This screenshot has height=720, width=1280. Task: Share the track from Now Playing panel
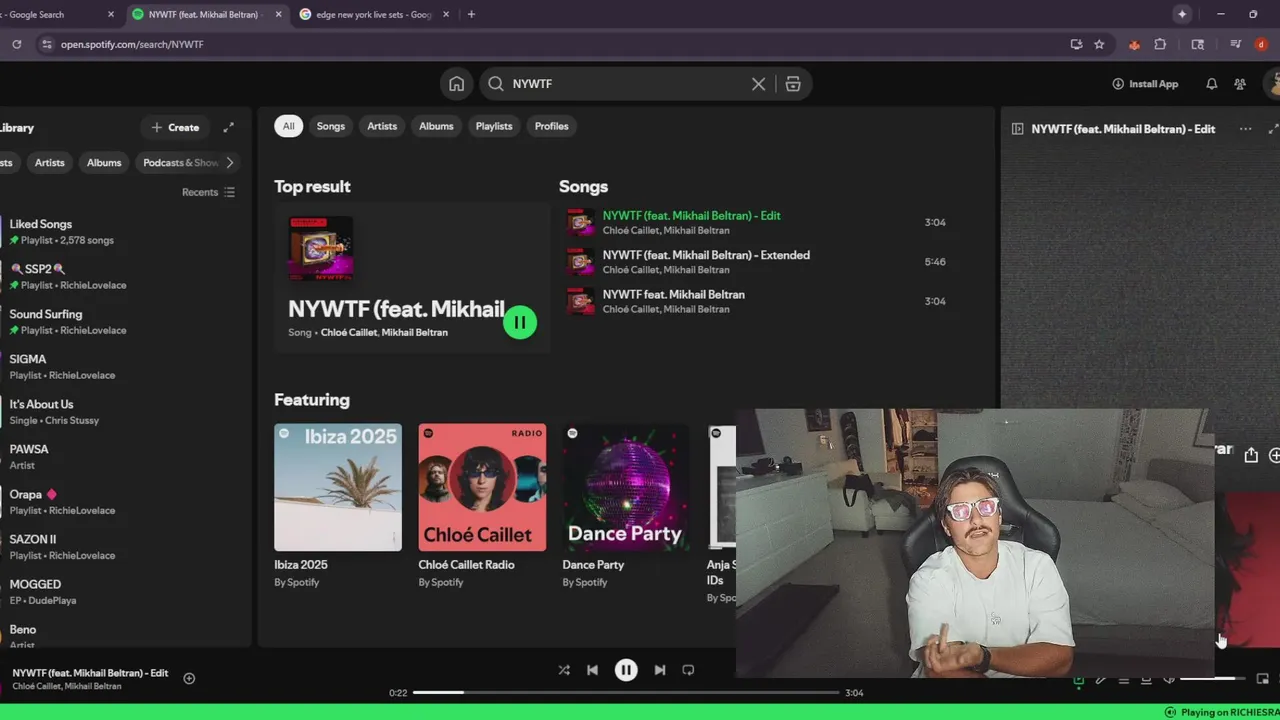[1251, 455]
